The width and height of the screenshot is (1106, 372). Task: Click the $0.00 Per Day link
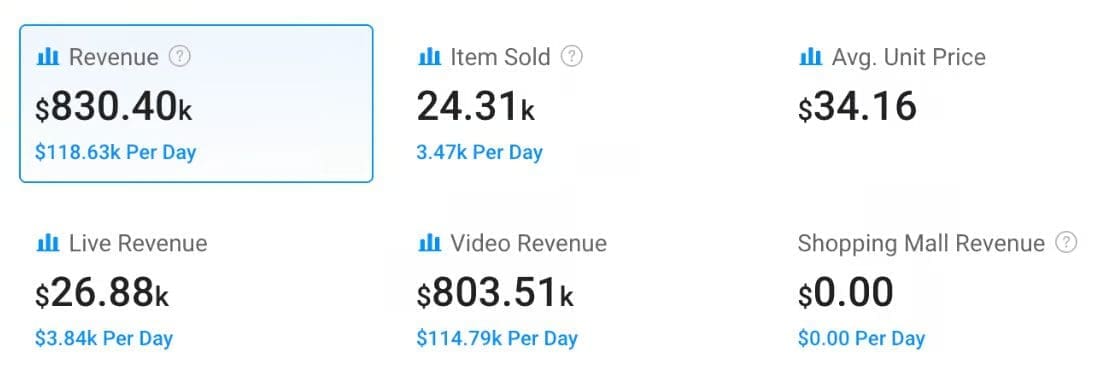pyautogui.click(x=861, y=339)
